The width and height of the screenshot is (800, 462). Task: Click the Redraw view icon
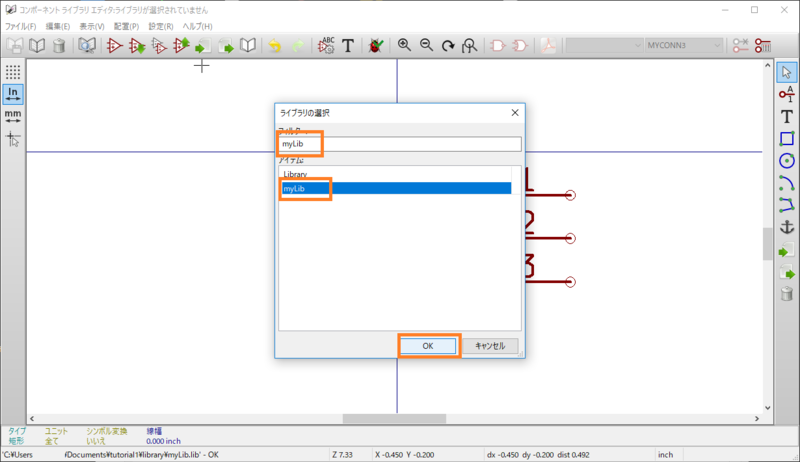[448, 45]
